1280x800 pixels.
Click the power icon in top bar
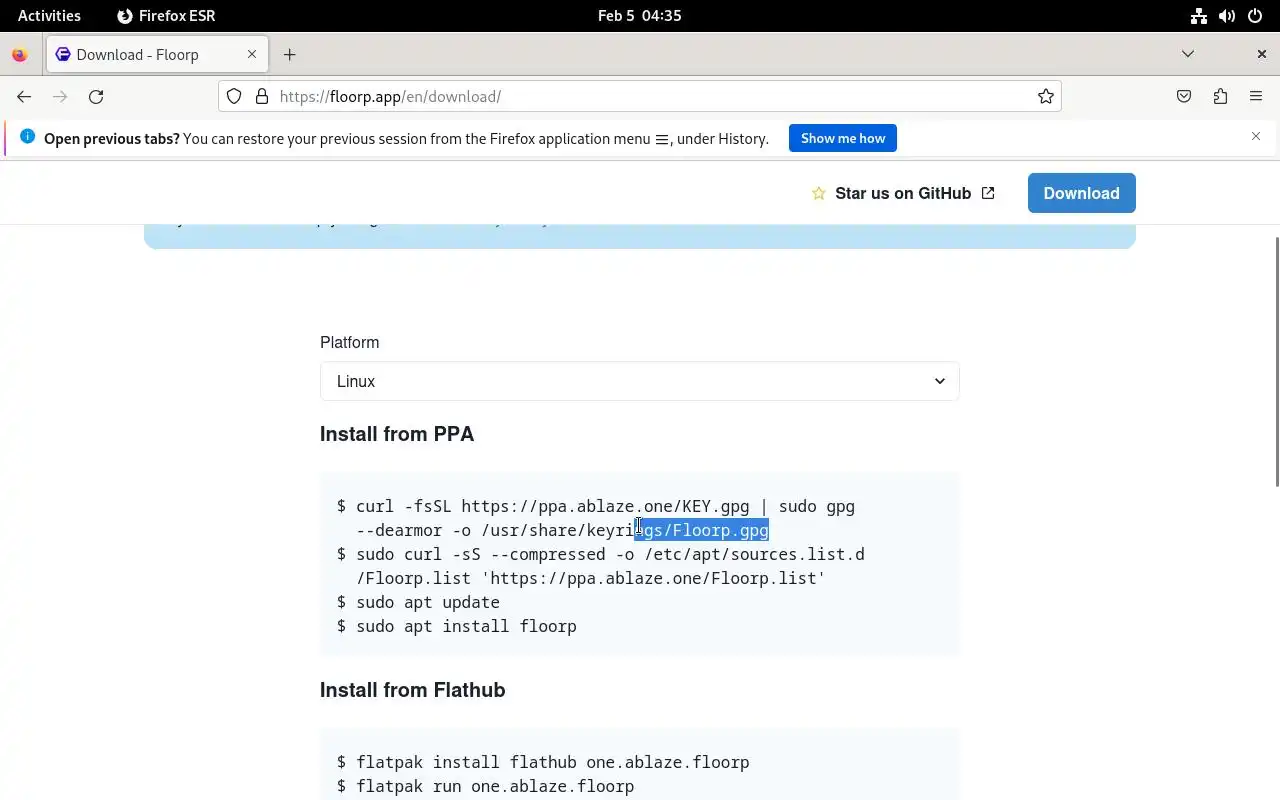(x=1255, y=15)
